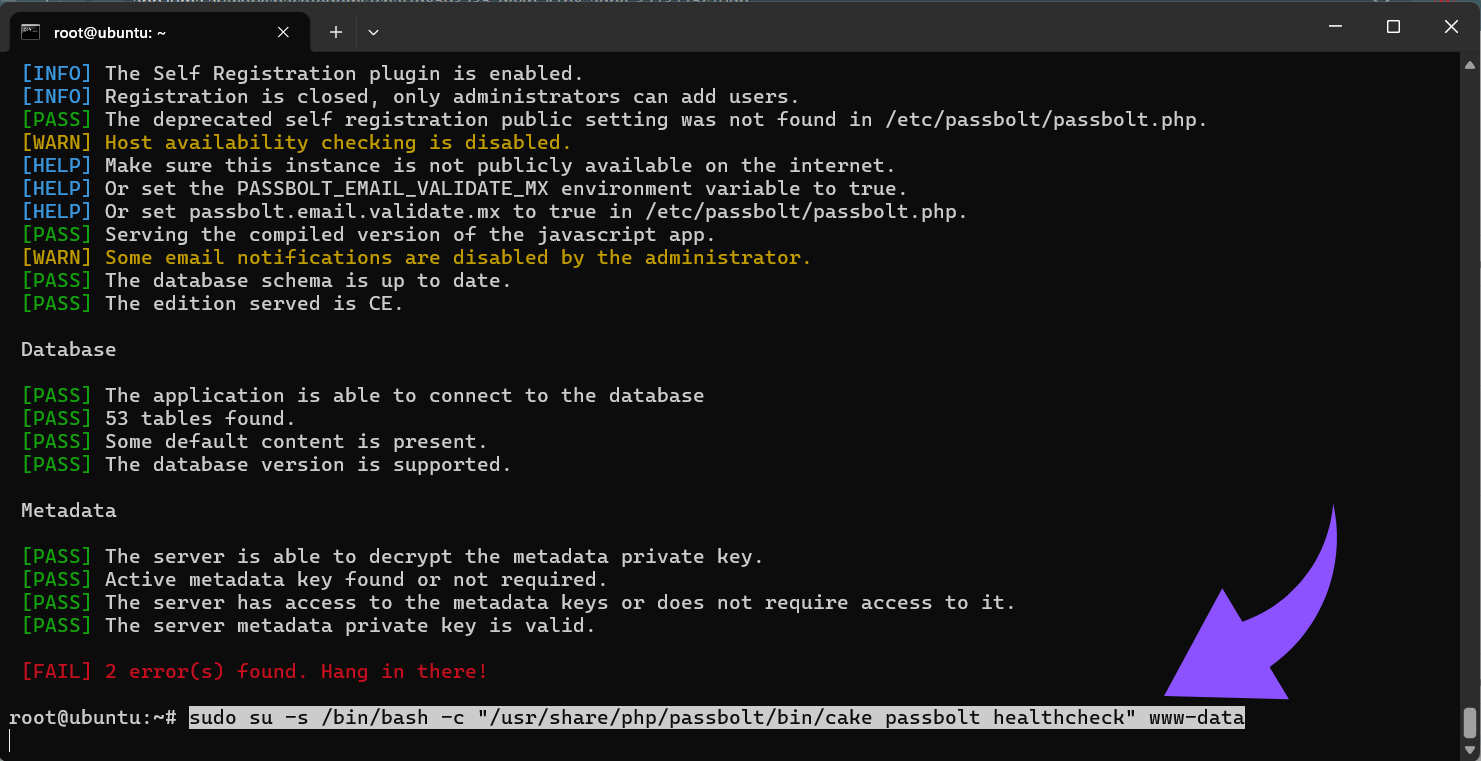1481x761 pixels.
Task: Minimize the terminal window
Action: click(1334, 27)
